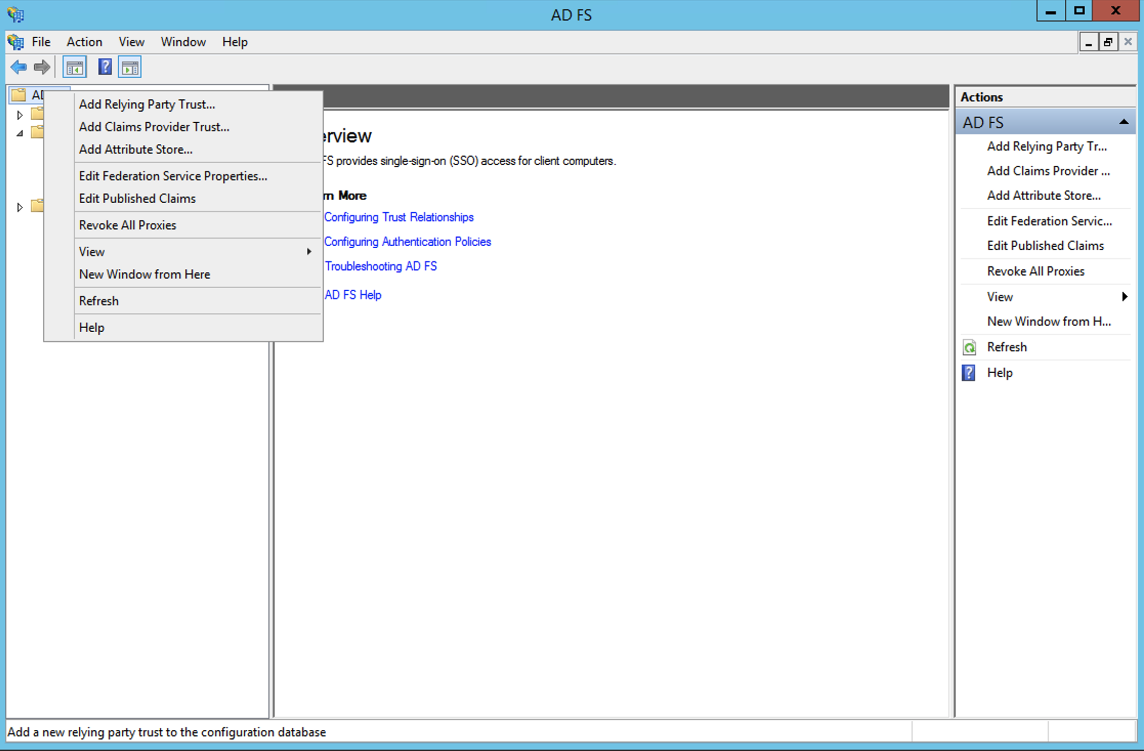
Task: Click the single-sign-on (SSO) description text
Action: tap(470, 161)
